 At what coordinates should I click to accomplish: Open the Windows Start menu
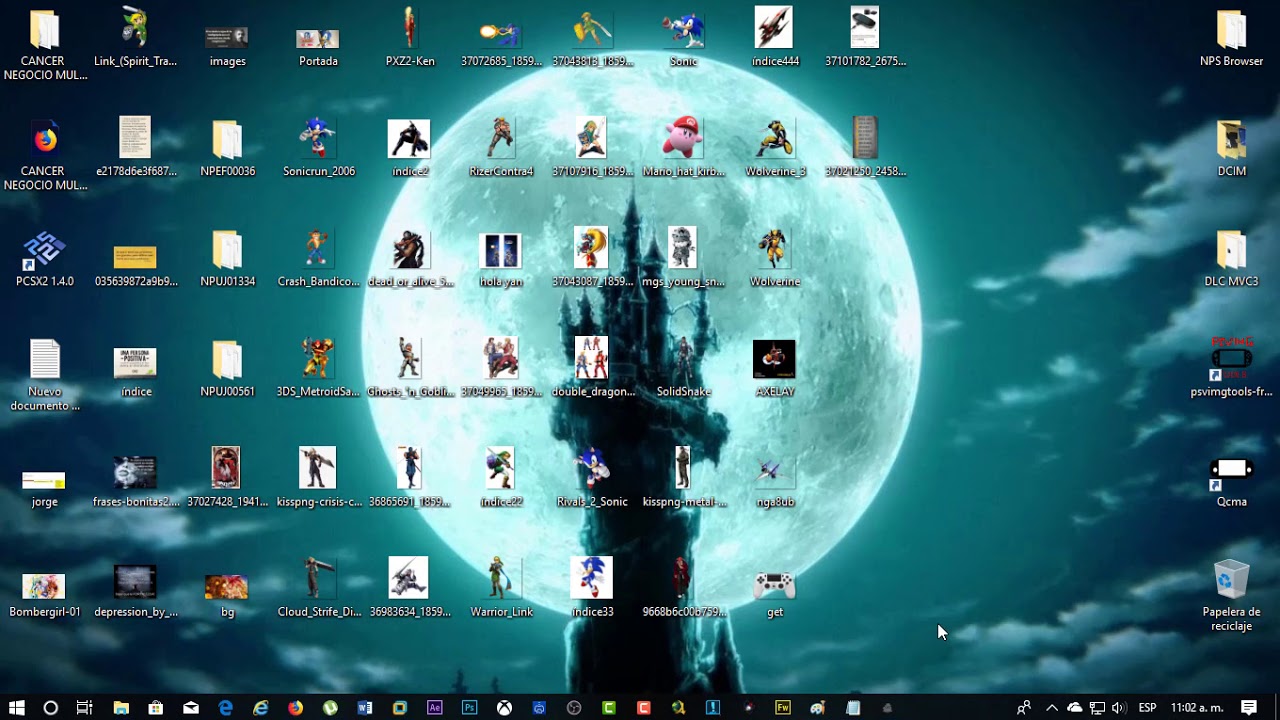(17, 707)
